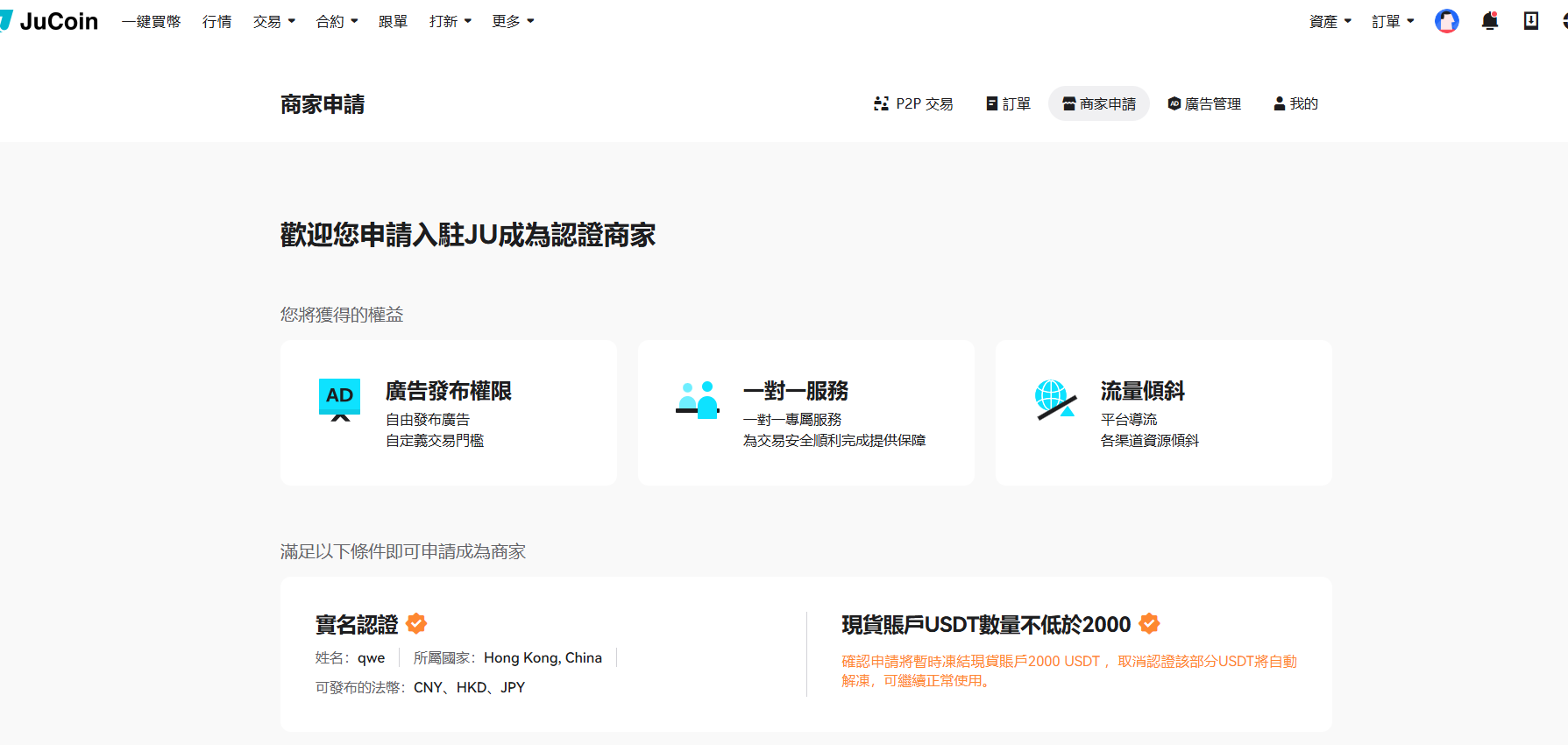Expand the 交易 dropdown menu
This screenshot has height=745, width=1568.
(274, 21)
